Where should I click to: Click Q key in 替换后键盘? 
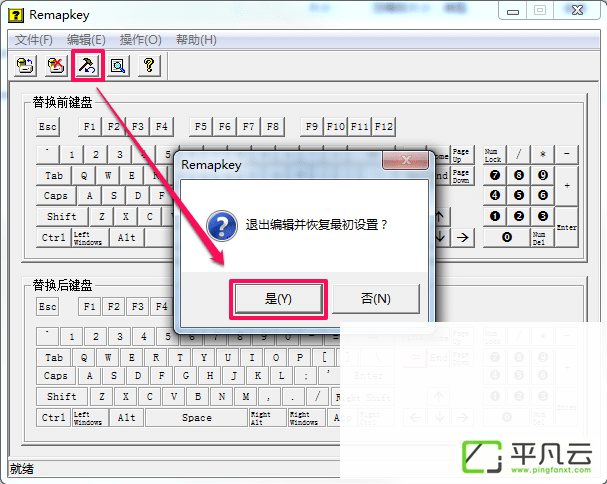pos(84,357)
